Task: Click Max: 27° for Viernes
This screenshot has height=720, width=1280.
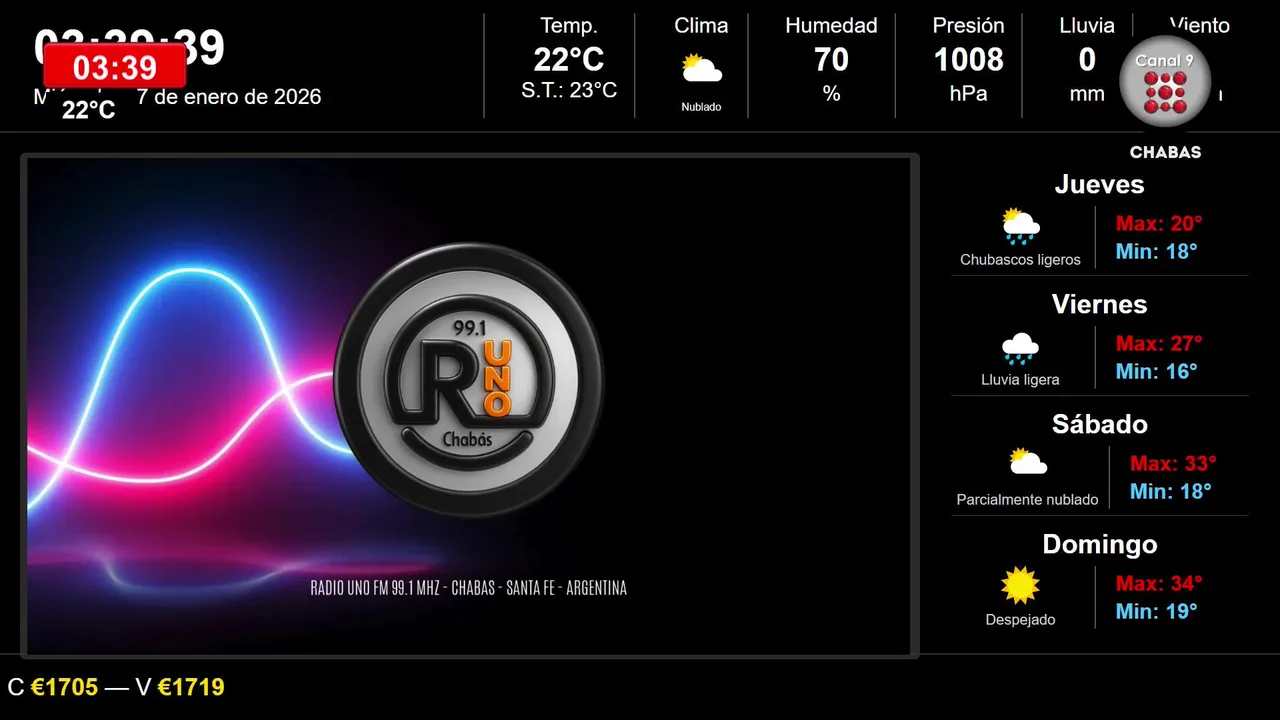Action: pyautogui.click(x=1159, y=343)
